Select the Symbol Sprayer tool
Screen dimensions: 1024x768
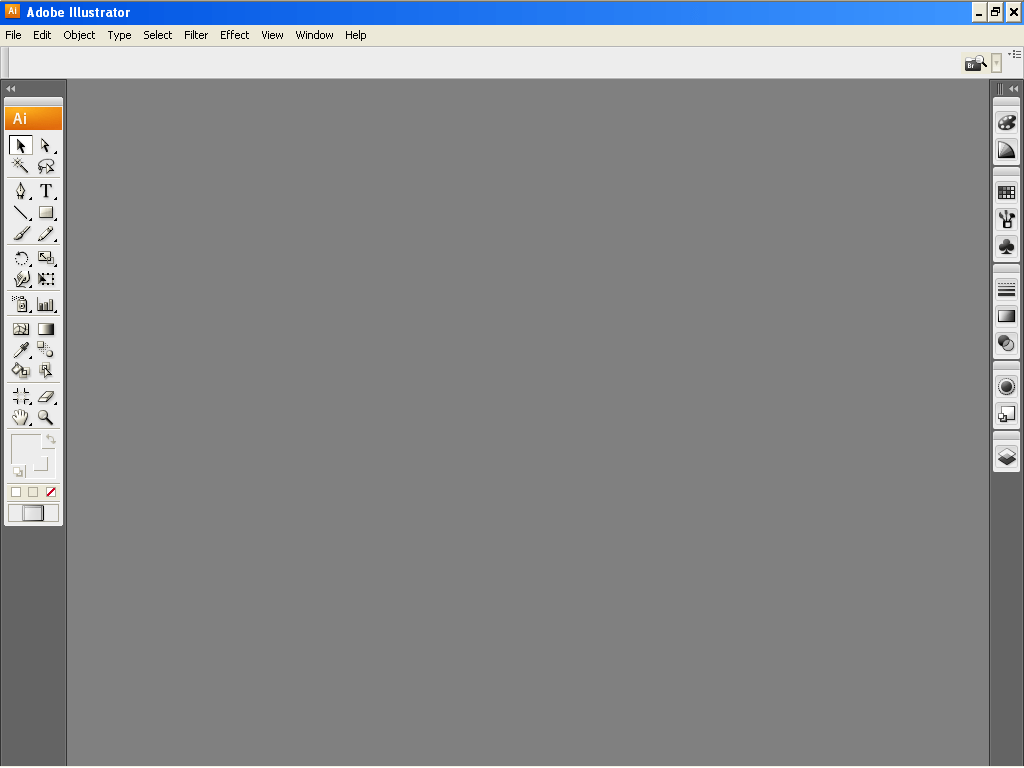20,304
